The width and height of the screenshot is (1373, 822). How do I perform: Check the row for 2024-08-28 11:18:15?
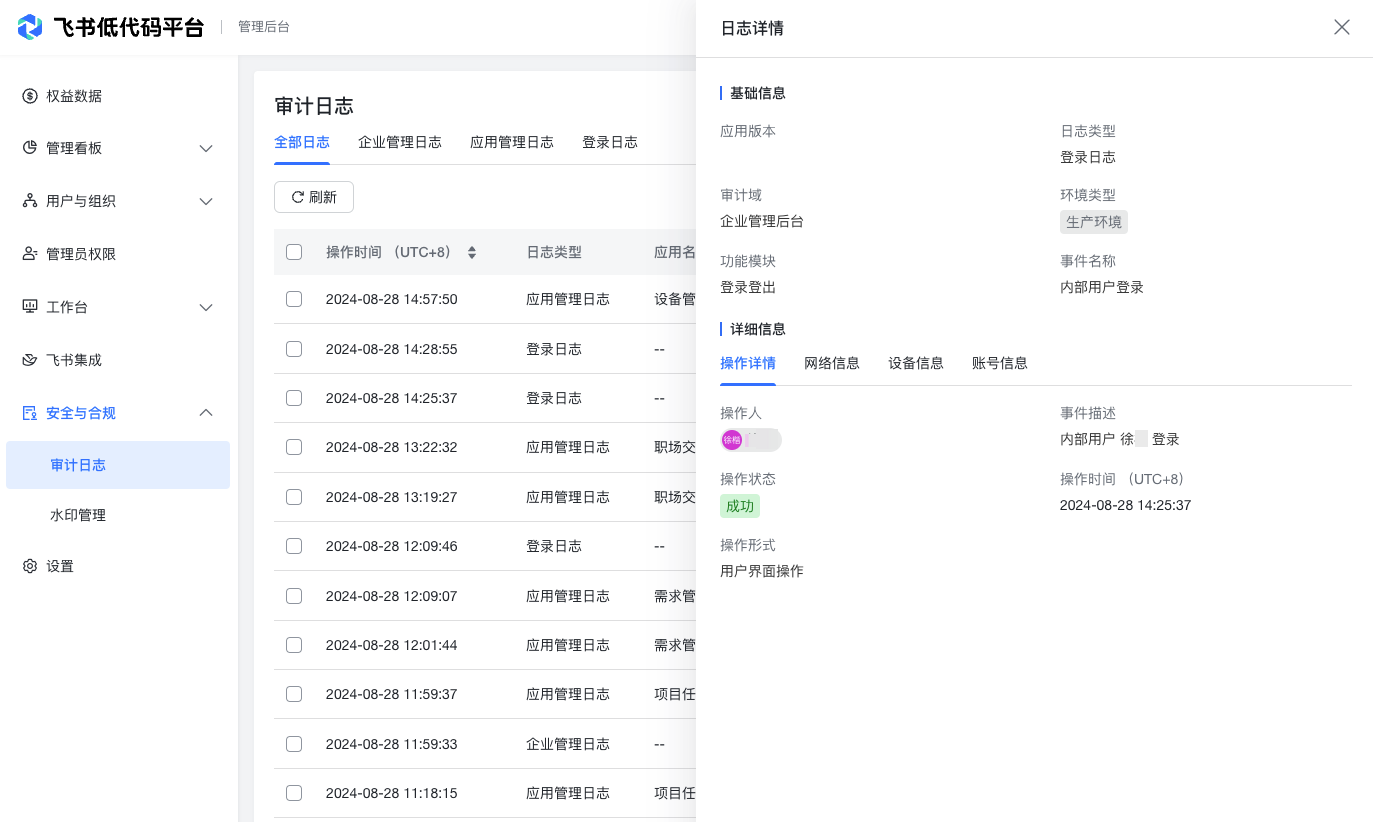pyautogui.click(x=294, y=793)
